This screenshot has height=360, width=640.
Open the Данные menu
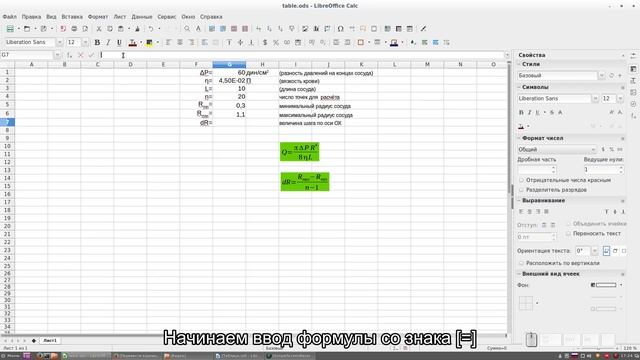(x=142, y=17)
